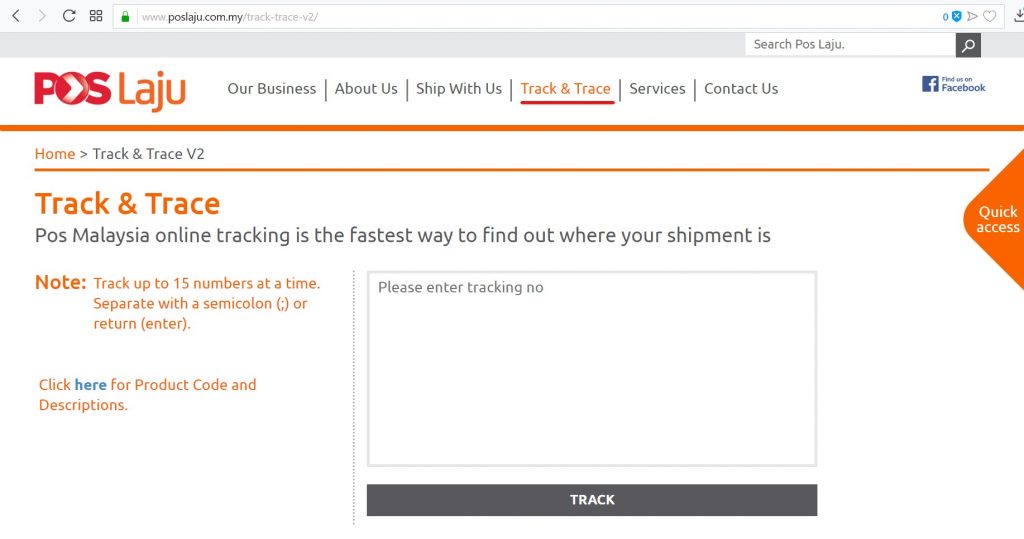Expand the orange Quick access panel

point(997,220)
